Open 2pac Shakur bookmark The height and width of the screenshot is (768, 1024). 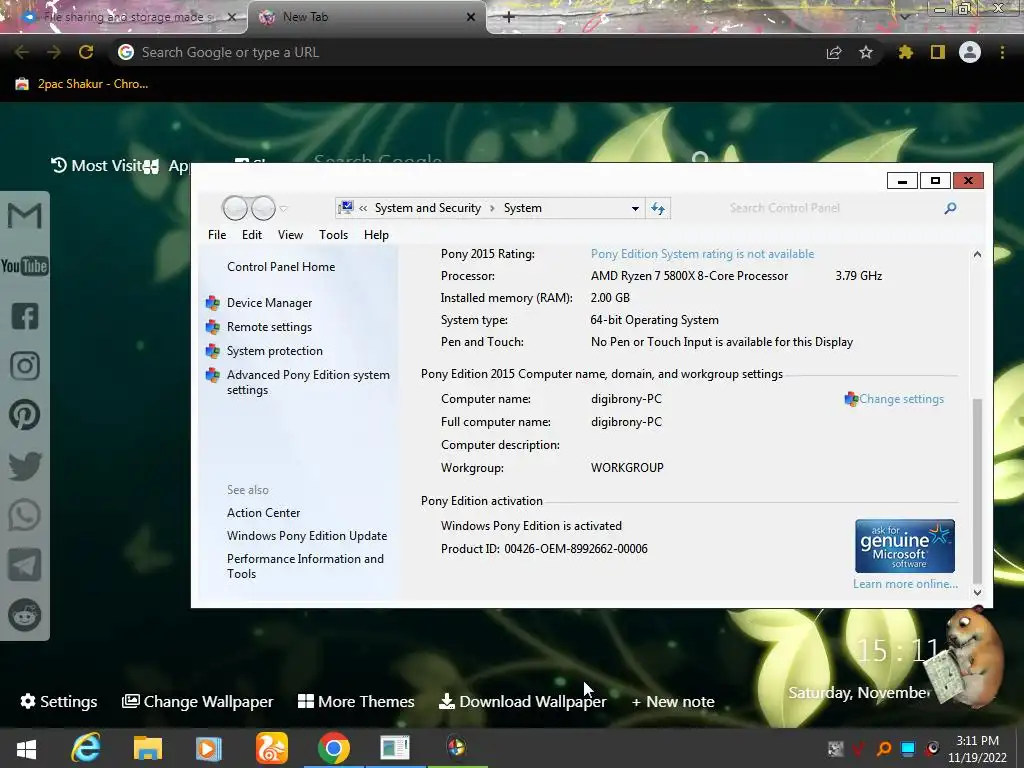pos(82,84)
